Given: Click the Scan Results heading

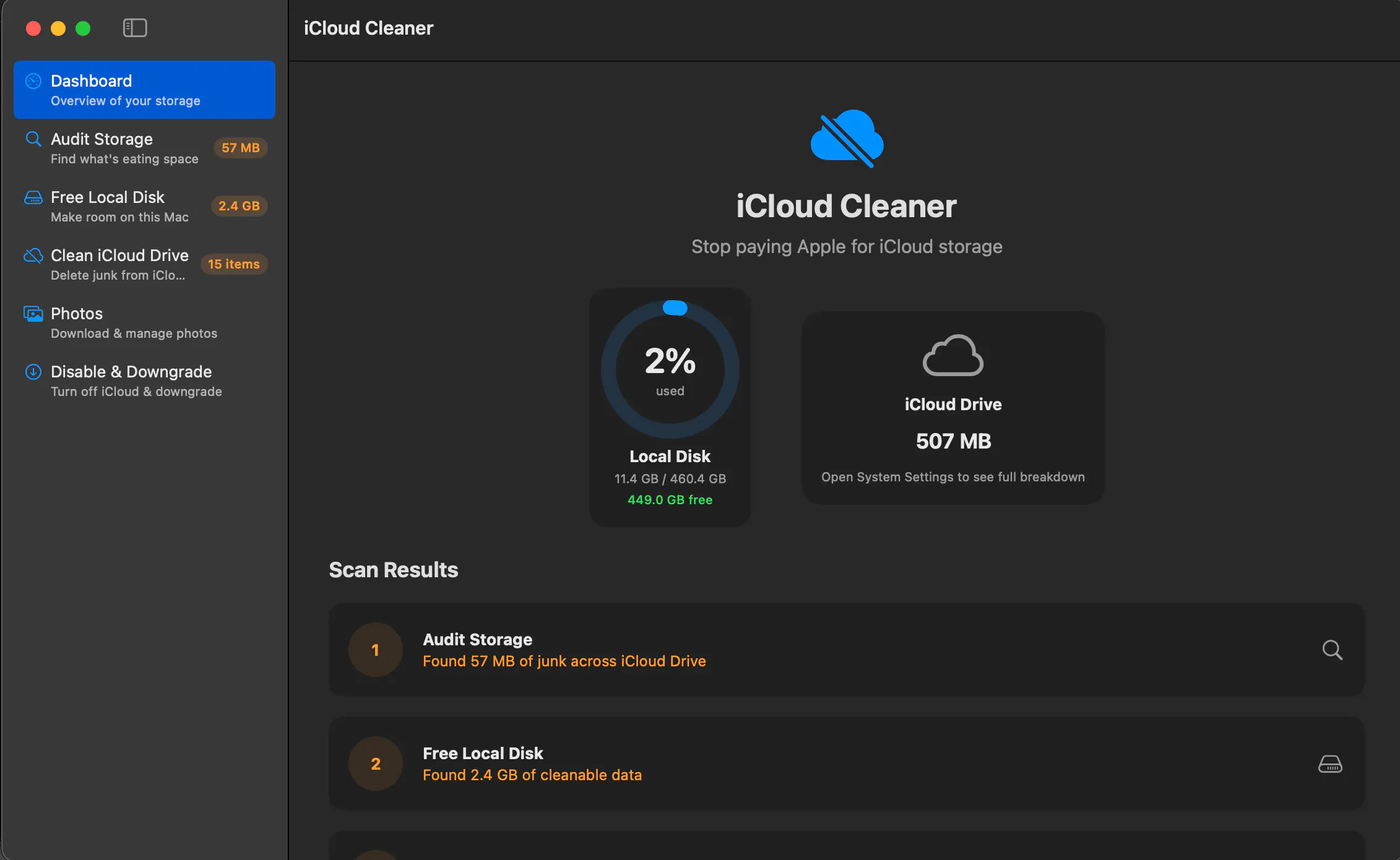Looking at the screenshot, I should [x=394, y=570].
